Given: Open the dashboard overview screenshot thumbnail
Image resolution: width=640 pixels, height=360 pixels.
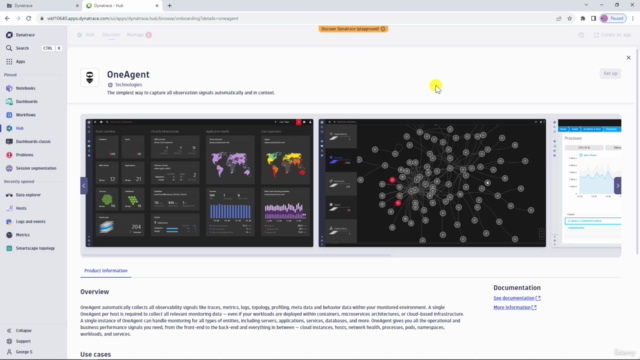Looking at the screenshot, I should pos(200,183).
